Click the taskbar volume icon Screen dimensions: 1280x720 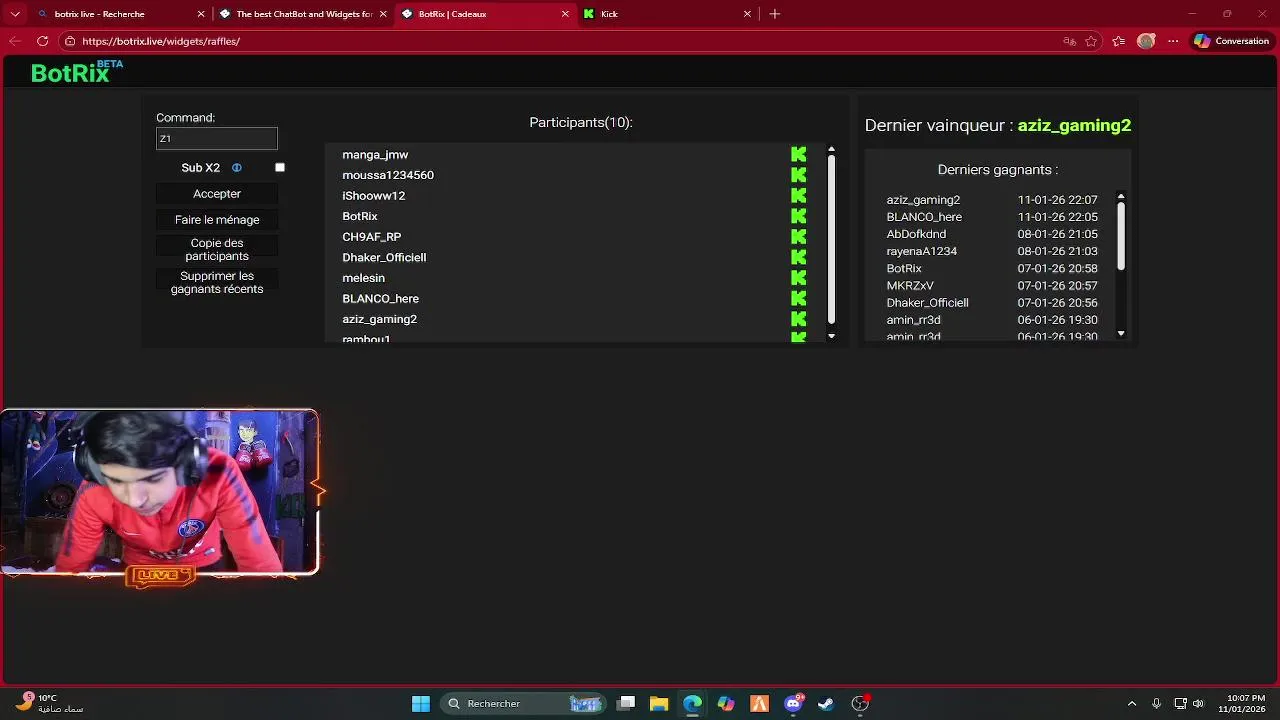pos(1198,704)
